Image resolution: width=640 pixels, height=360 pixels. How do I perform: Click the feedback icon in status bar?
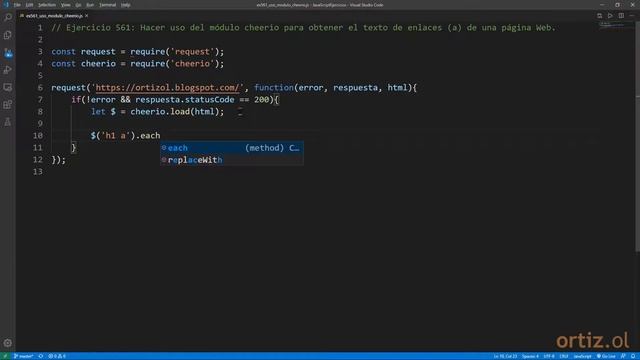623,356
